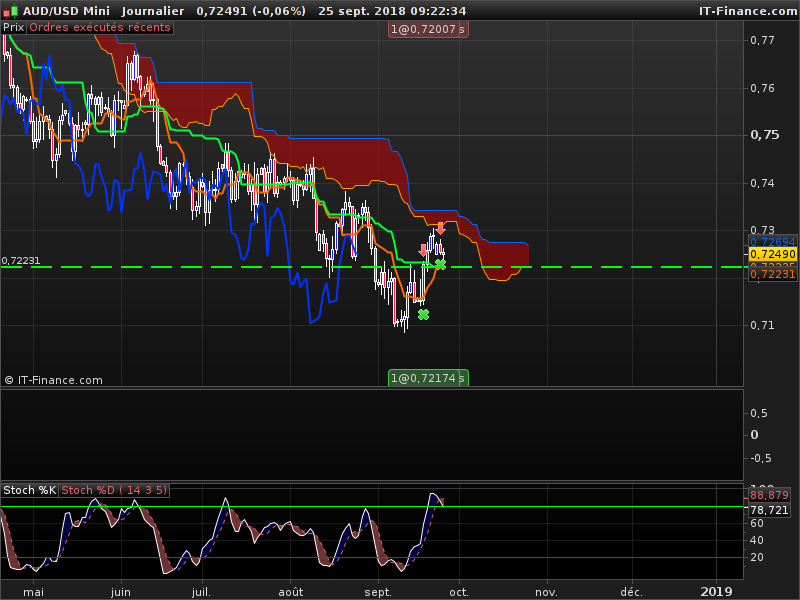The width and height of the screenshot is (800, 600).
Task: Click the AUD/USD Mini instrument name
Action: point(66,11)
